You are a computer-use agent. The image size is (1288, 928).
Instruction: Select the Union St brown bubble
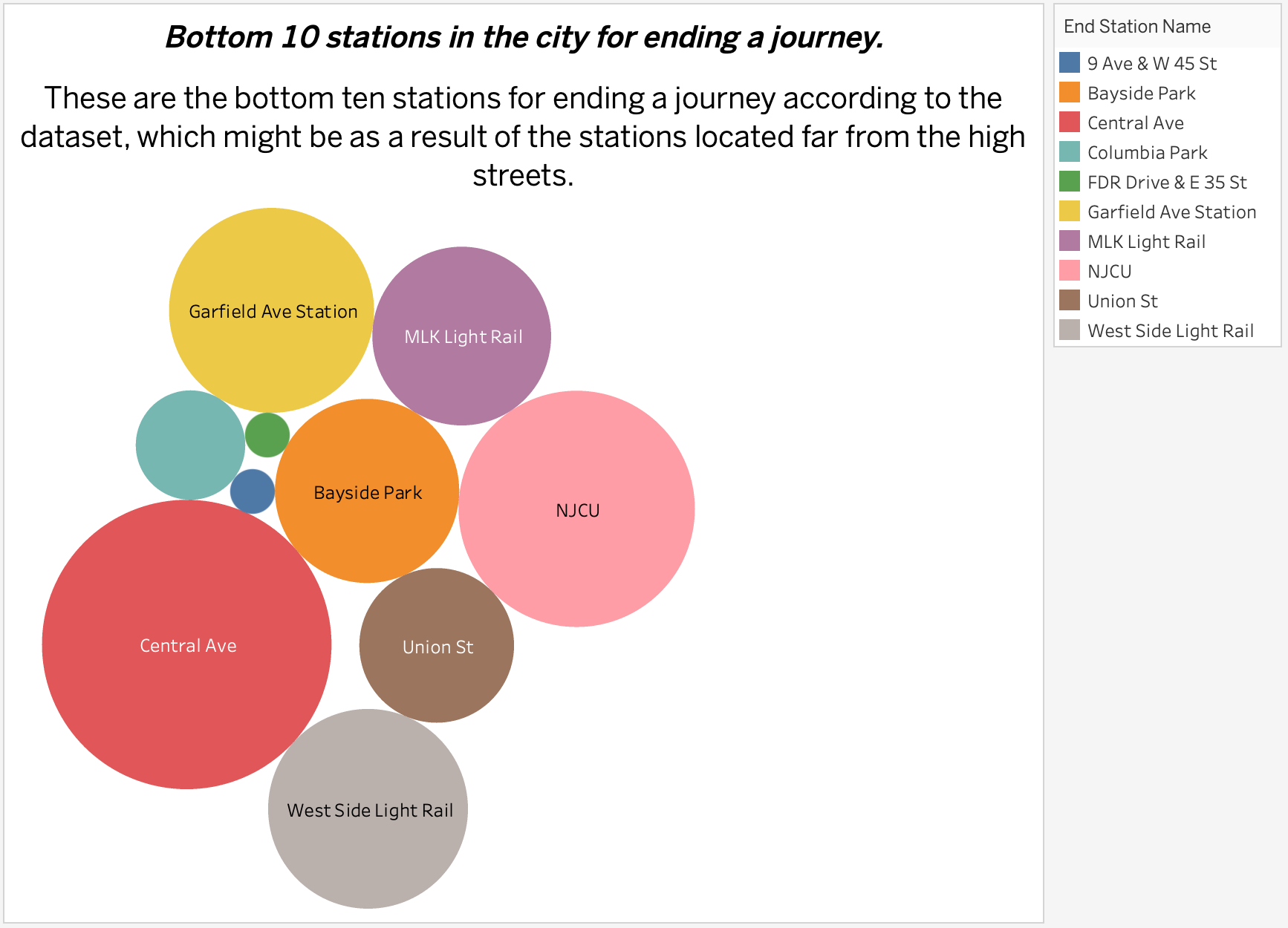(x=436, y=647)
